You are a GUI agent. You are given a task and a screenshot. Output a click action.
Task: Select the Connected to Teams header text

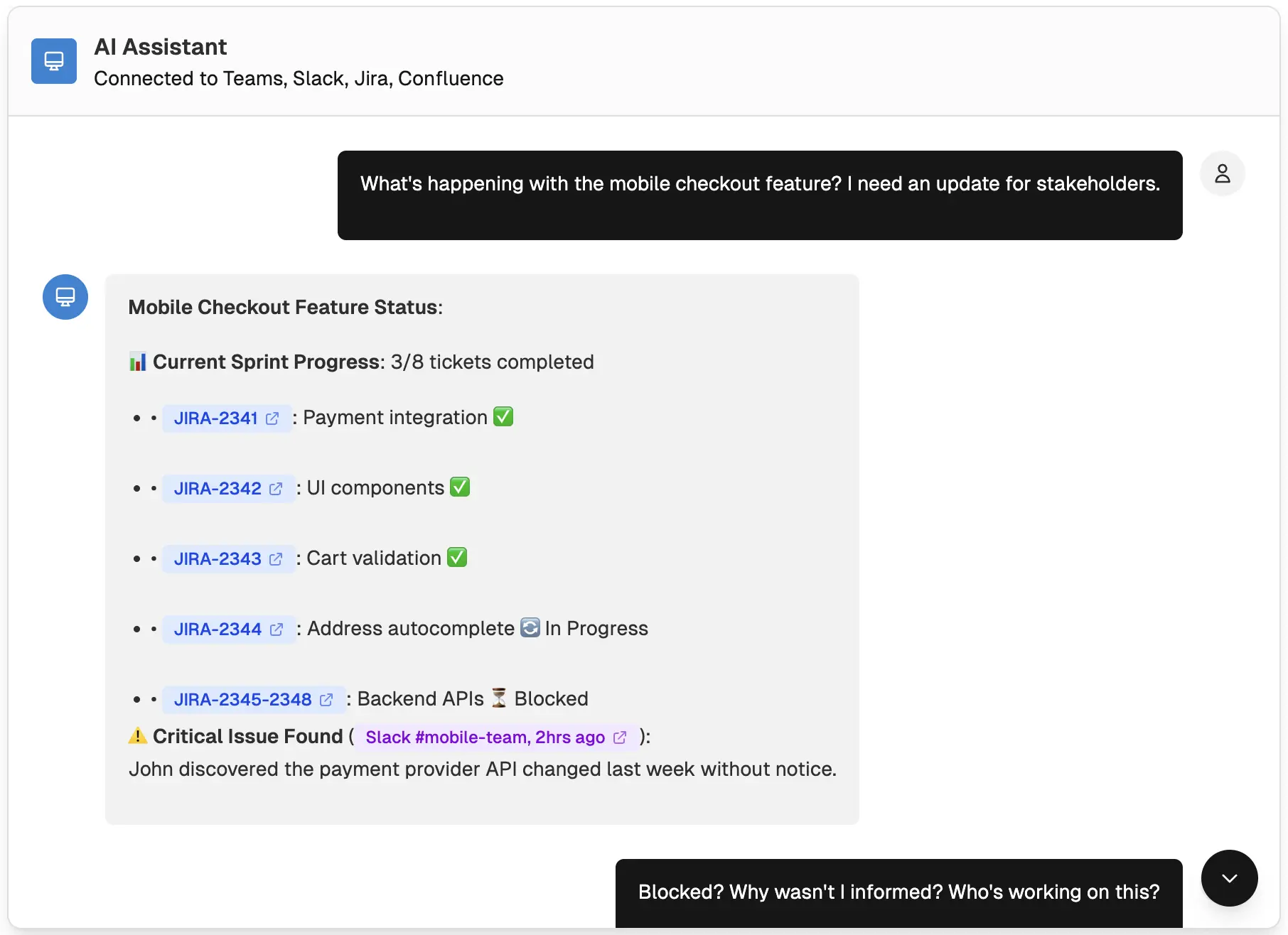point(299,79)
